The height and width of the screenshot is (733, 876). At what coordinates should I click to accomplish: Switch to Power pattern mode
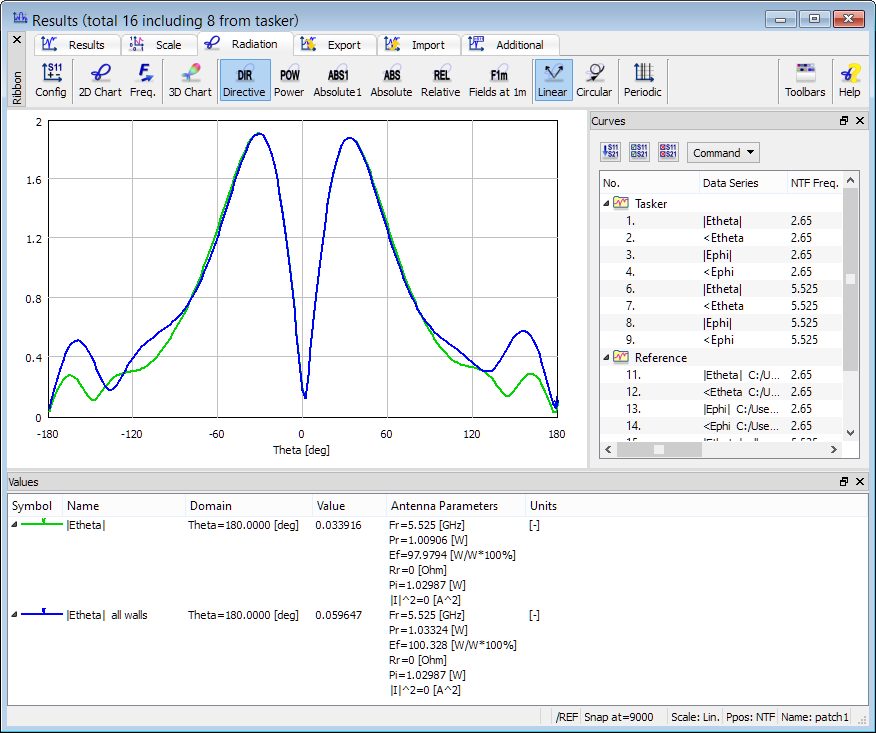tap(289, 80)
